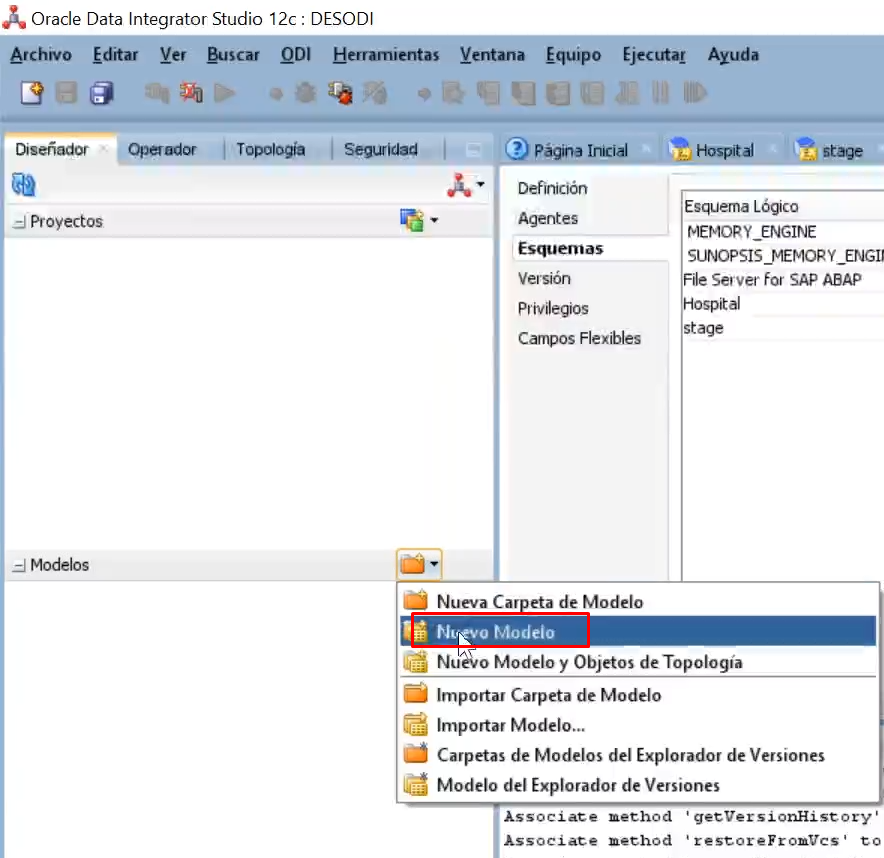Open the Herramientas menu
Image resolution: width=884 pixels, height=858 pixels.
(x=386, y=55)
